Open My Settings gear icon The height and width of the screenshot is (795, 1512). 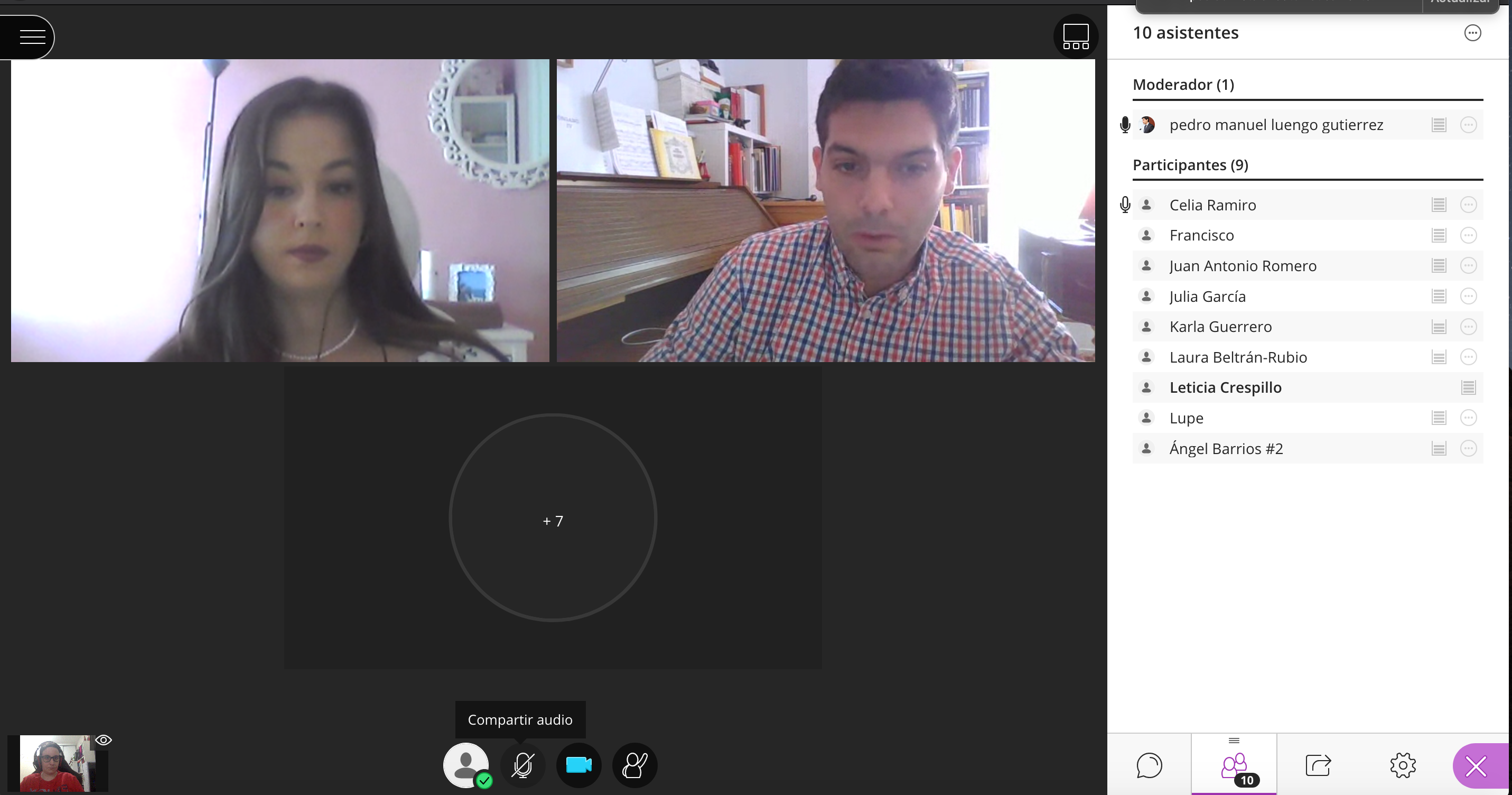1402,765
